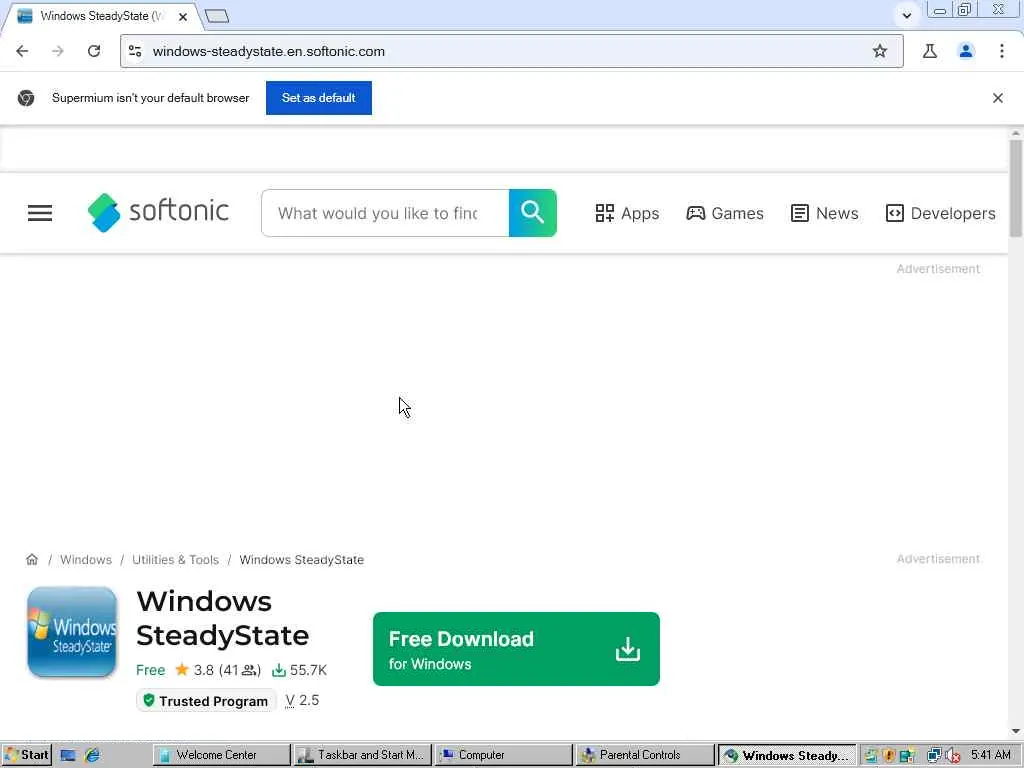Open the browser three-dot menu
The image size is (1024, 768).
point(1002,51)
